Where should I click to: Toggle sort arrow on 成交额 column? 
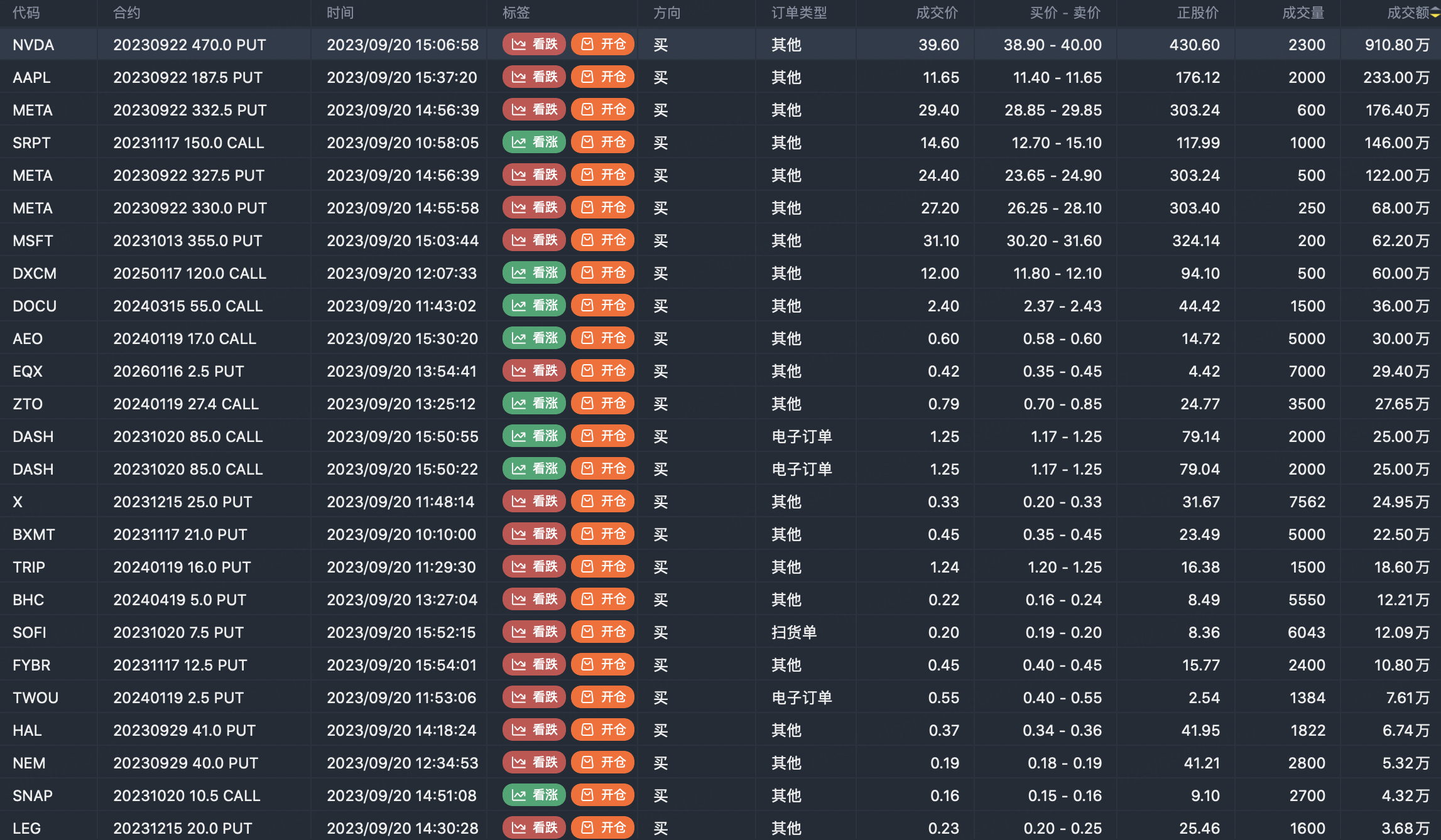coord(1435,13)
